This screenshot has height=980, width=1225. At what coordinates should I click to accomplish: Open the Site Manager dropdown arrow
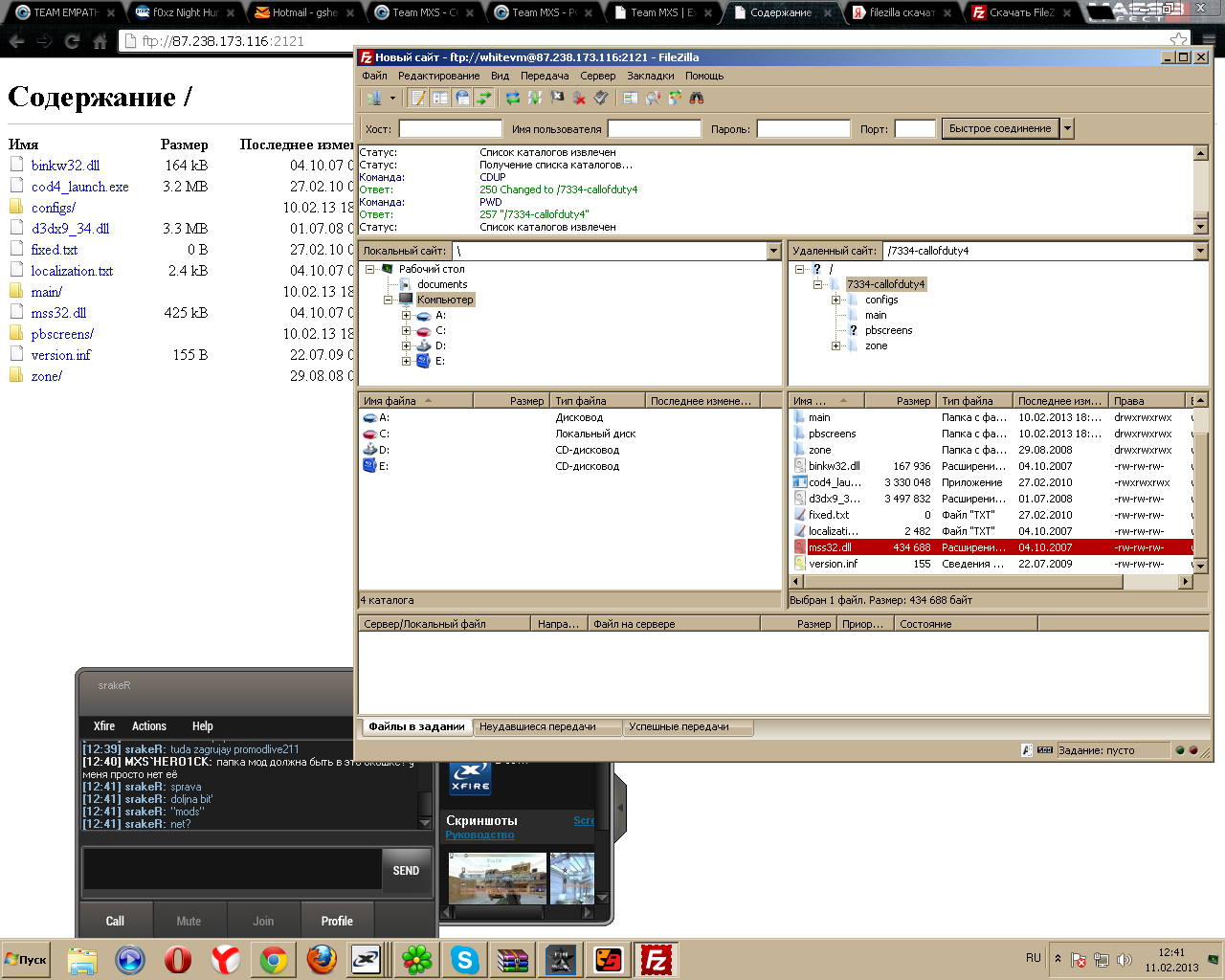click(392, 98)
